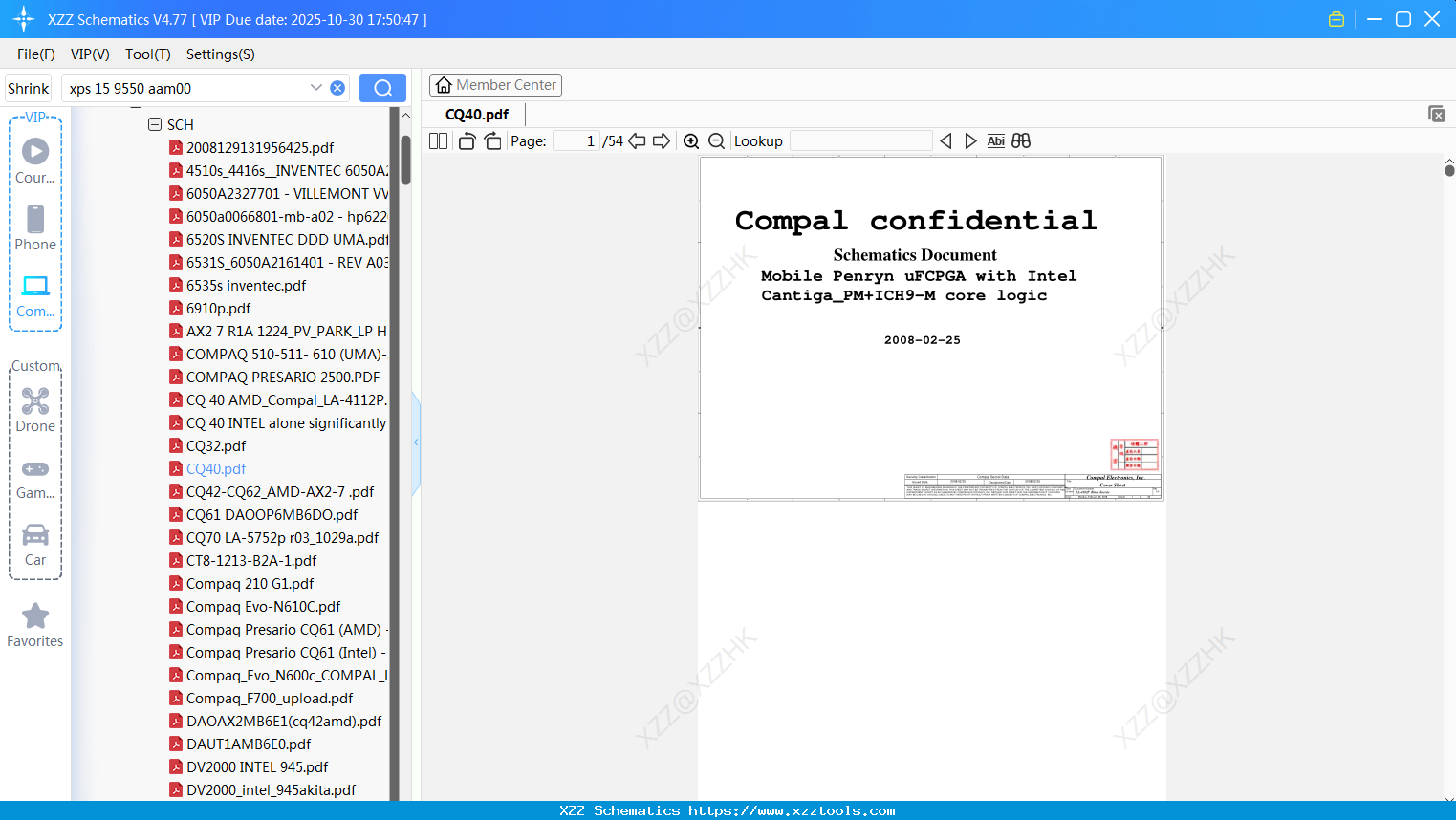Rotate page clockwise
Screen dimensions: 1456x820
(x=492, y=141)
